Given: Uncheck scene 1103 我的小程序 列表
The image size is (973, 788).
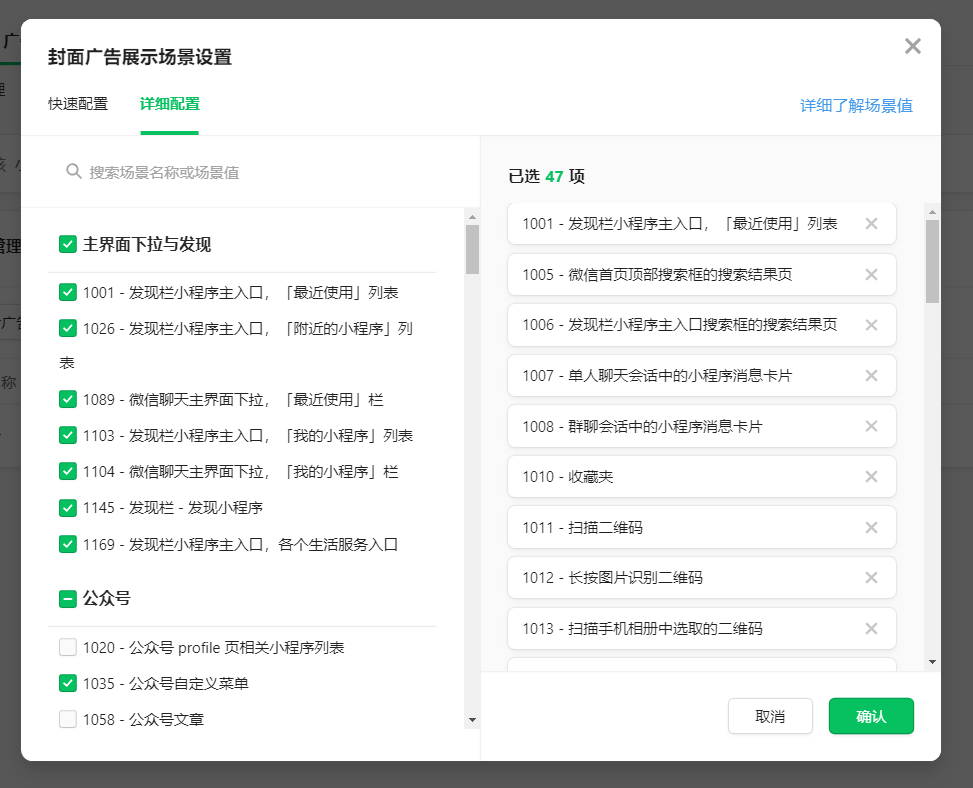Looking at the screenshot, I should [x=68, y=436].
